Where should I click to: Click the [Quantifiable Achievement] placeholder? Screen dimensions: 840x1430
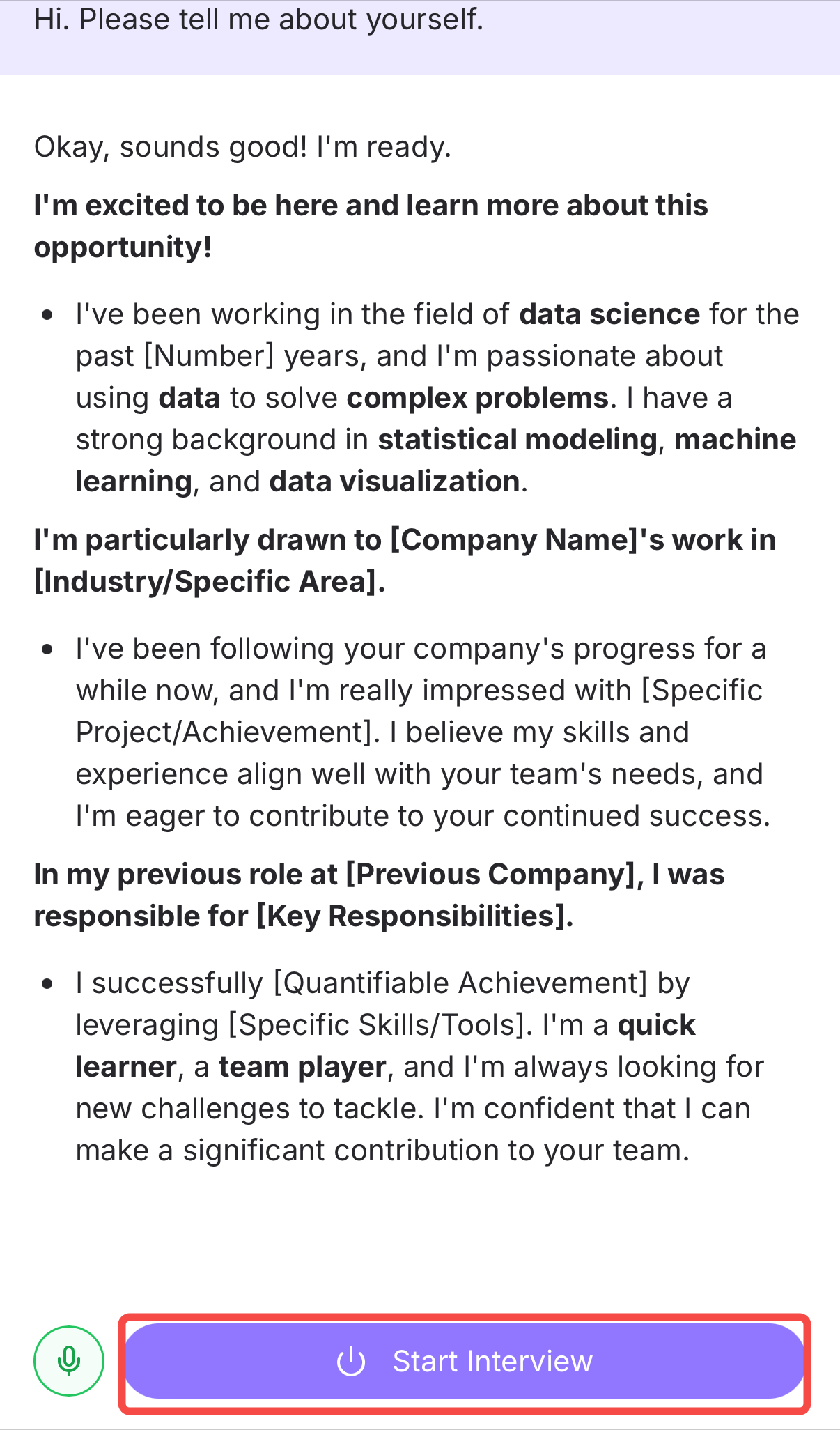[460, 983]
